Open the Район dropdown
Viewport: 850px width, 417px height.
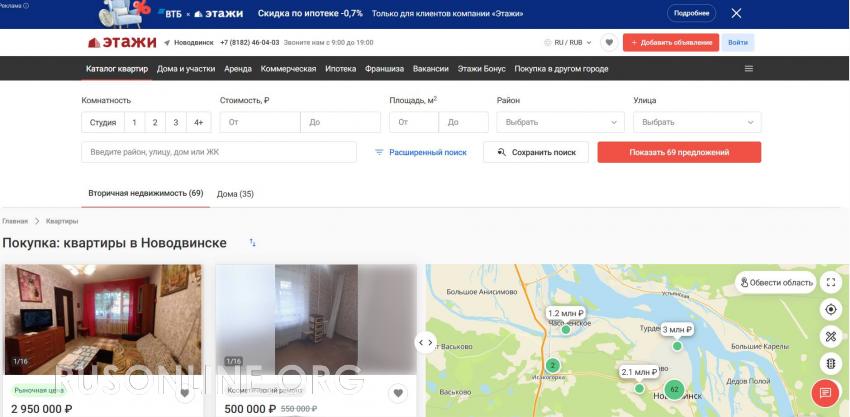point(562,122)
